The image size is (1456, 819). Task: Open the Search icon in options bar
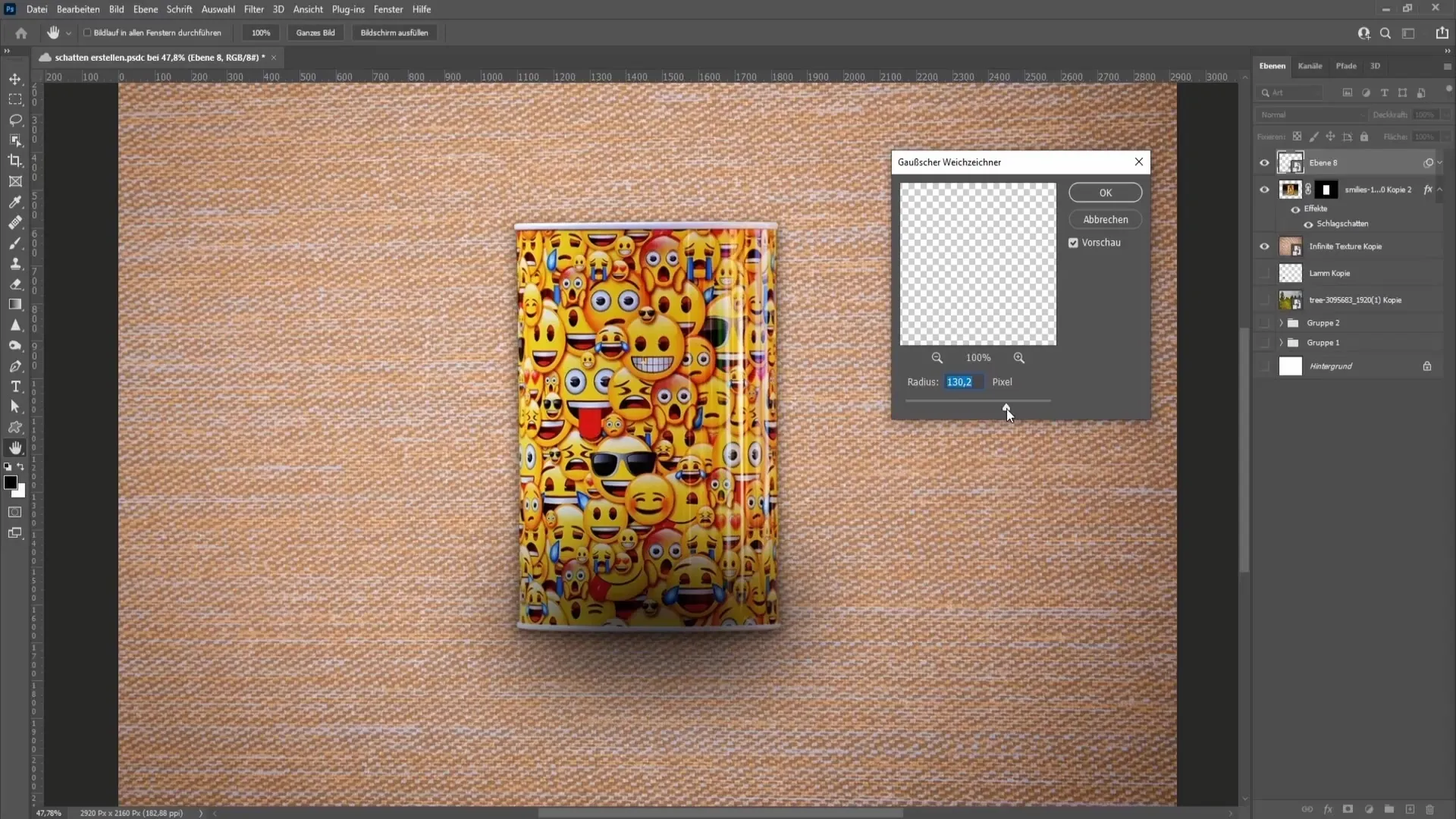pyautogui.click(x=1385, y=33)
